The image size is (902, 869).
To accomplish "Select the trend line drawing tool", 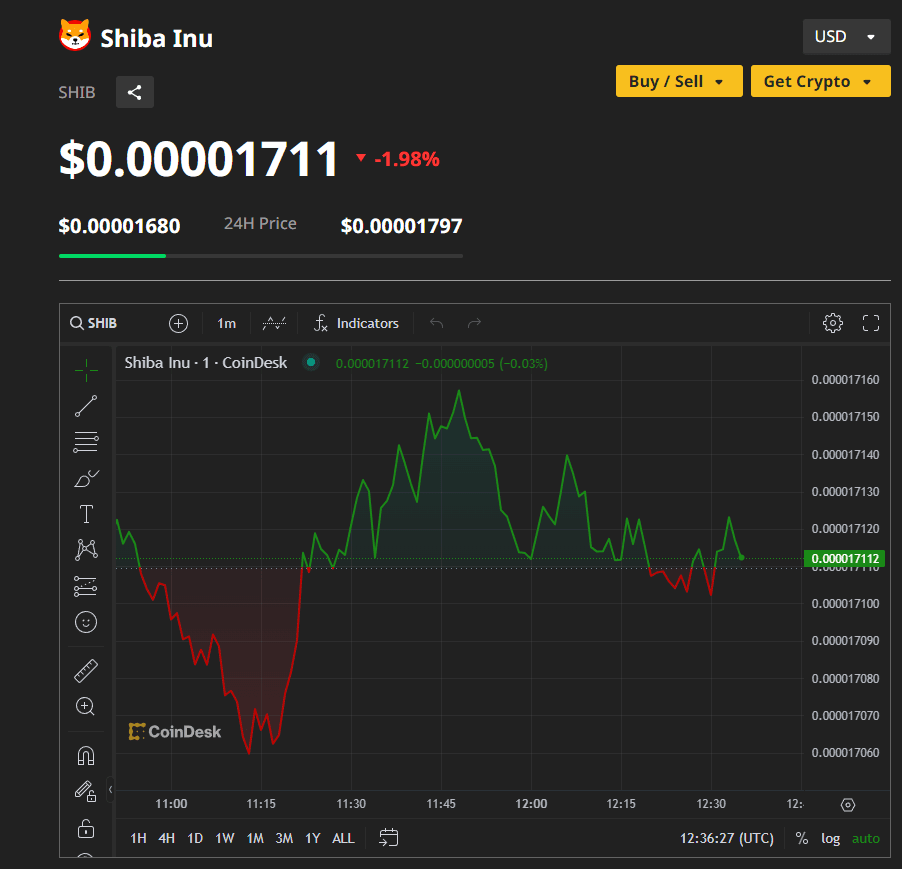I will coord(86,406).
